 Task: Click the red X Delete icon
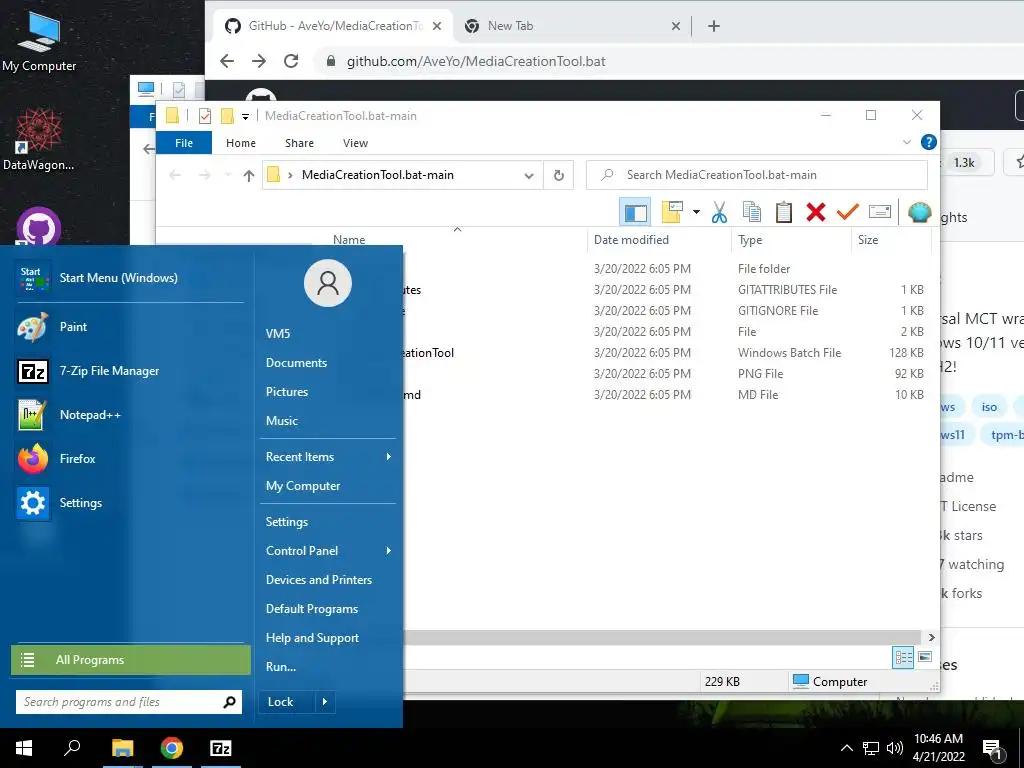pyautogui.click(x=816, y=212)
